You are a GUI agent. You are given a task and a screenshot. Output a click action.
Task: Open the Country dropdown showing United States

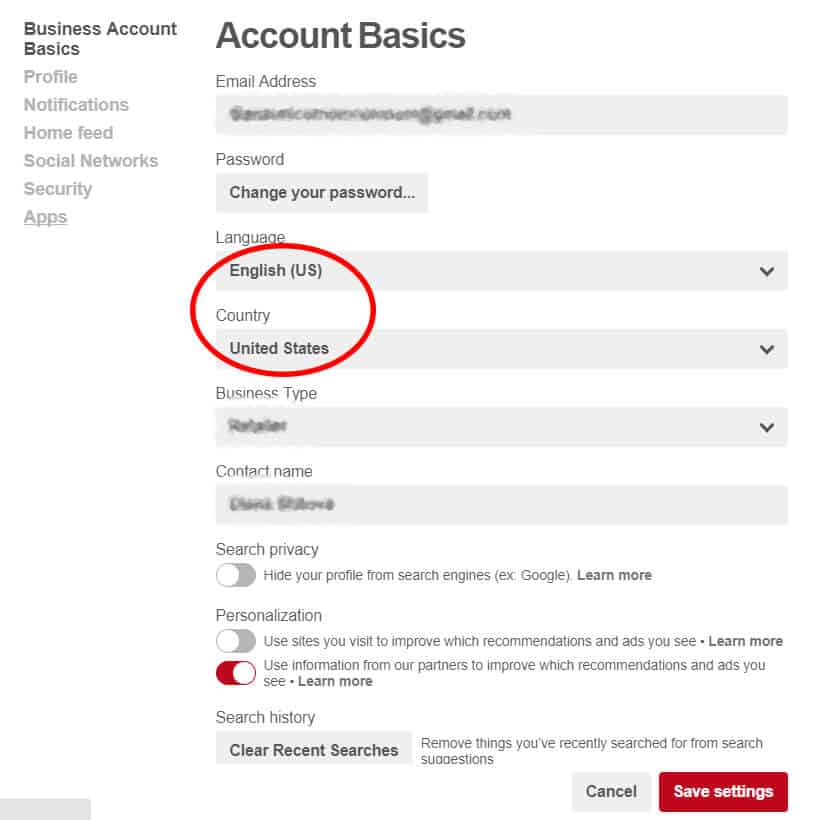click(x=501, y=349)
